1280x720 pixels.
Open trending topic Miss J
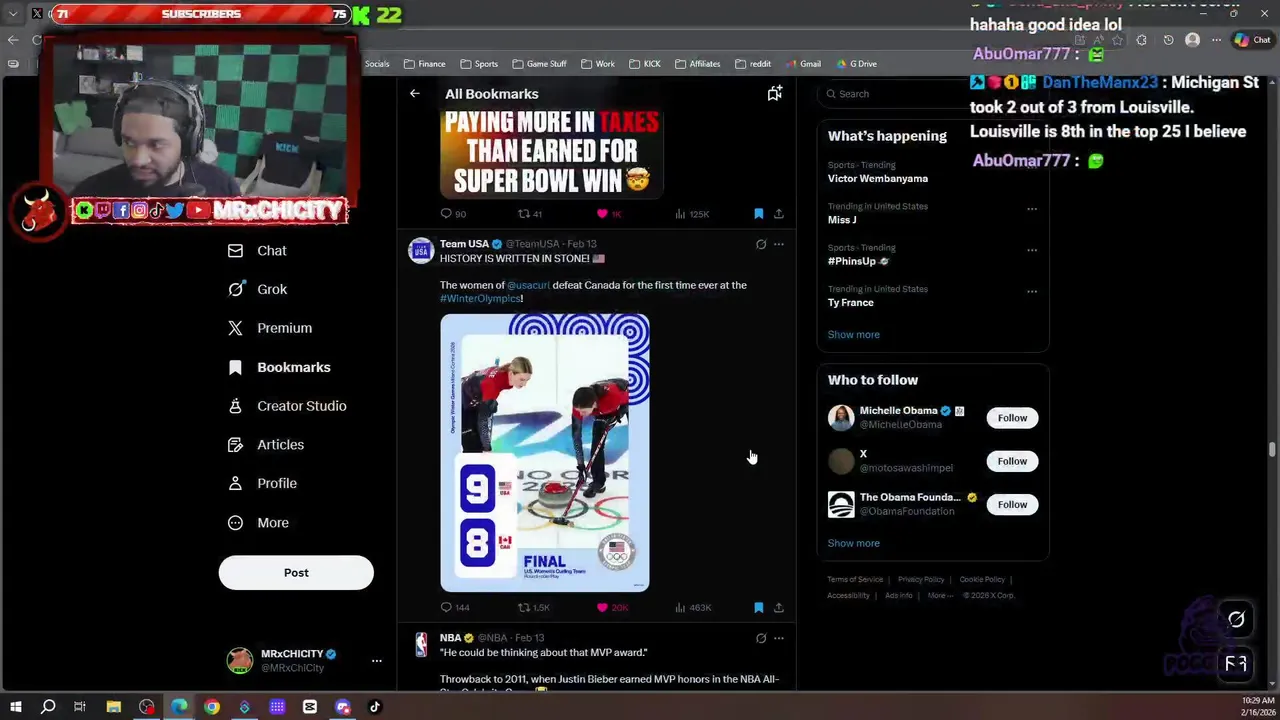pos(842,220)
